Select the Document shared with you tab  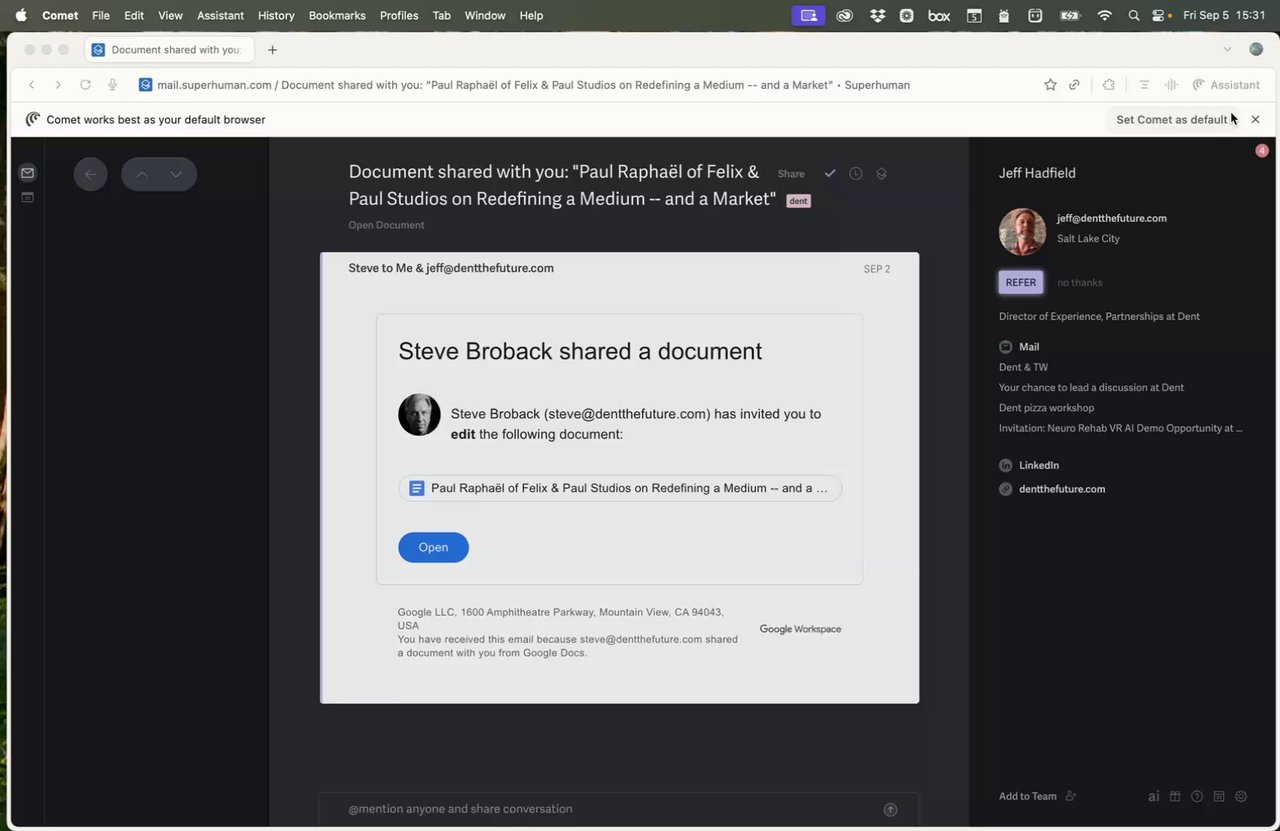pyautogui.click(x=169, y=50)
